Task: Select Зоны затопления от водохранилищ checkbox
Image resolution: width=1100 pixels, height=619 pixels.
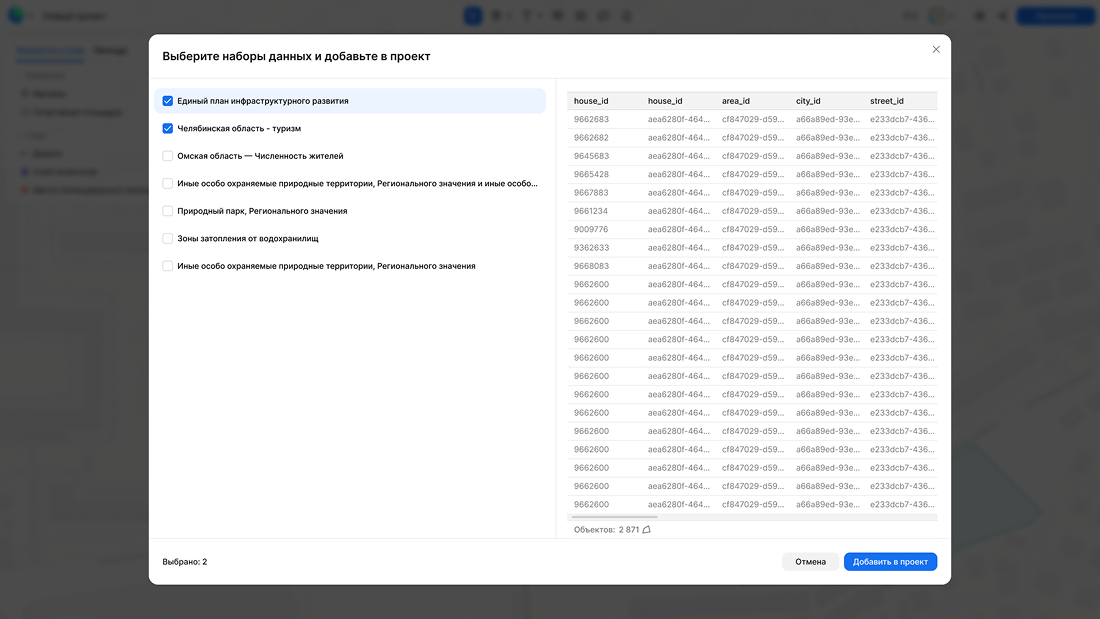Action: coord(168,239)
